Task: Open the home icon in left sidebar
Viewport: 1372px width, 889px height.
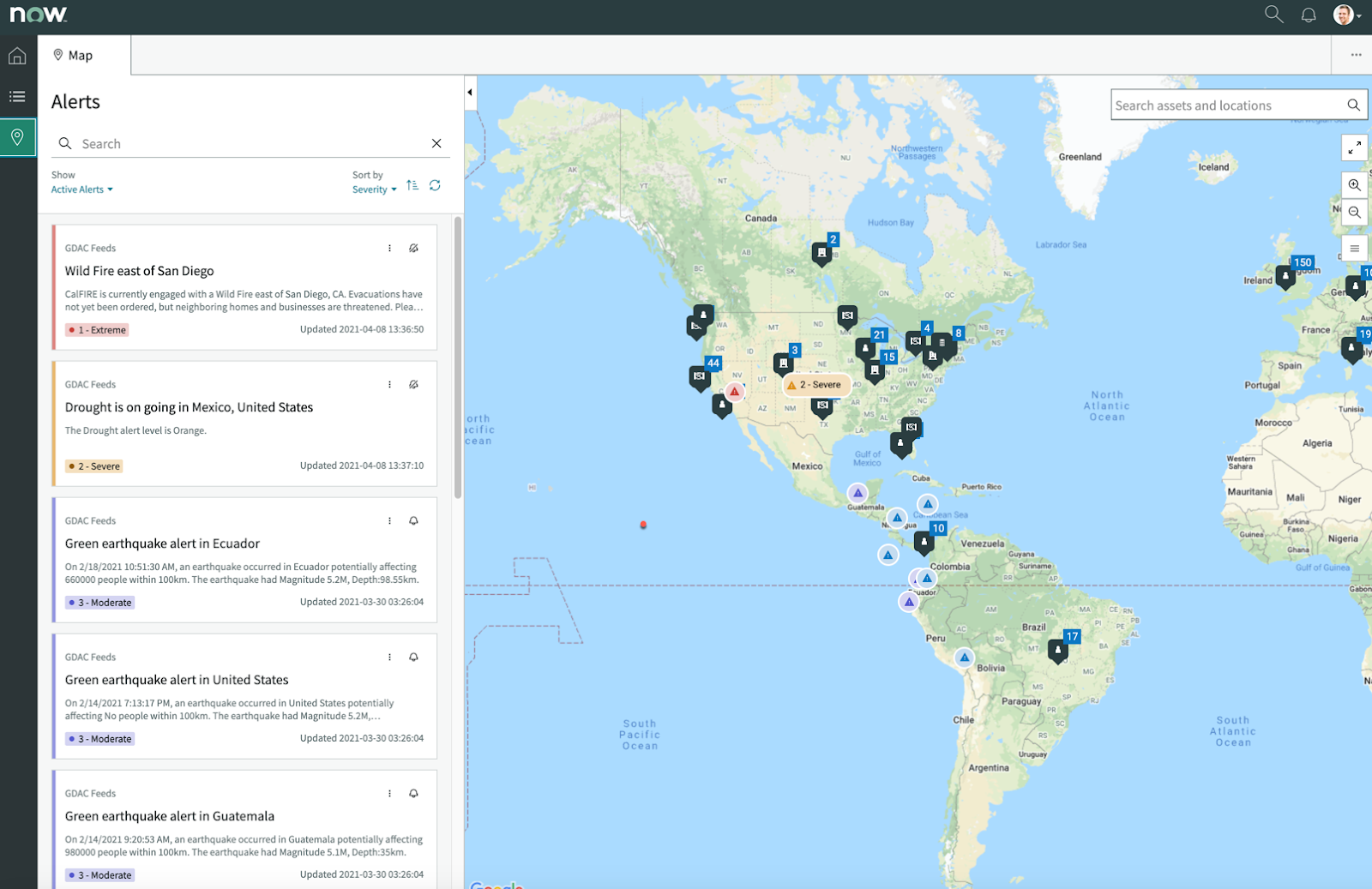Action: (17, 57)
